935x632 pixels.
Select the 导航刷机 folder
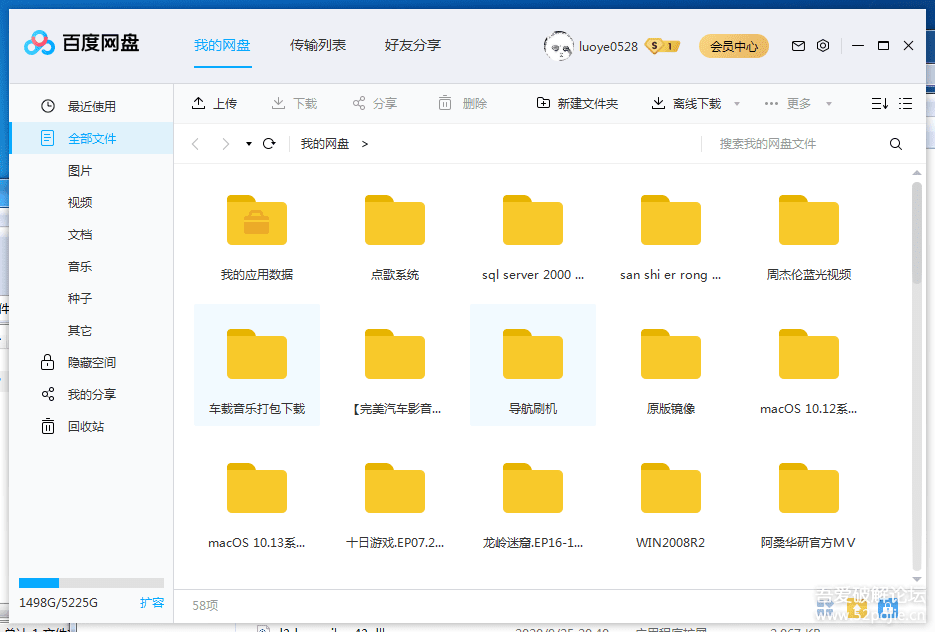coord(532,365)
